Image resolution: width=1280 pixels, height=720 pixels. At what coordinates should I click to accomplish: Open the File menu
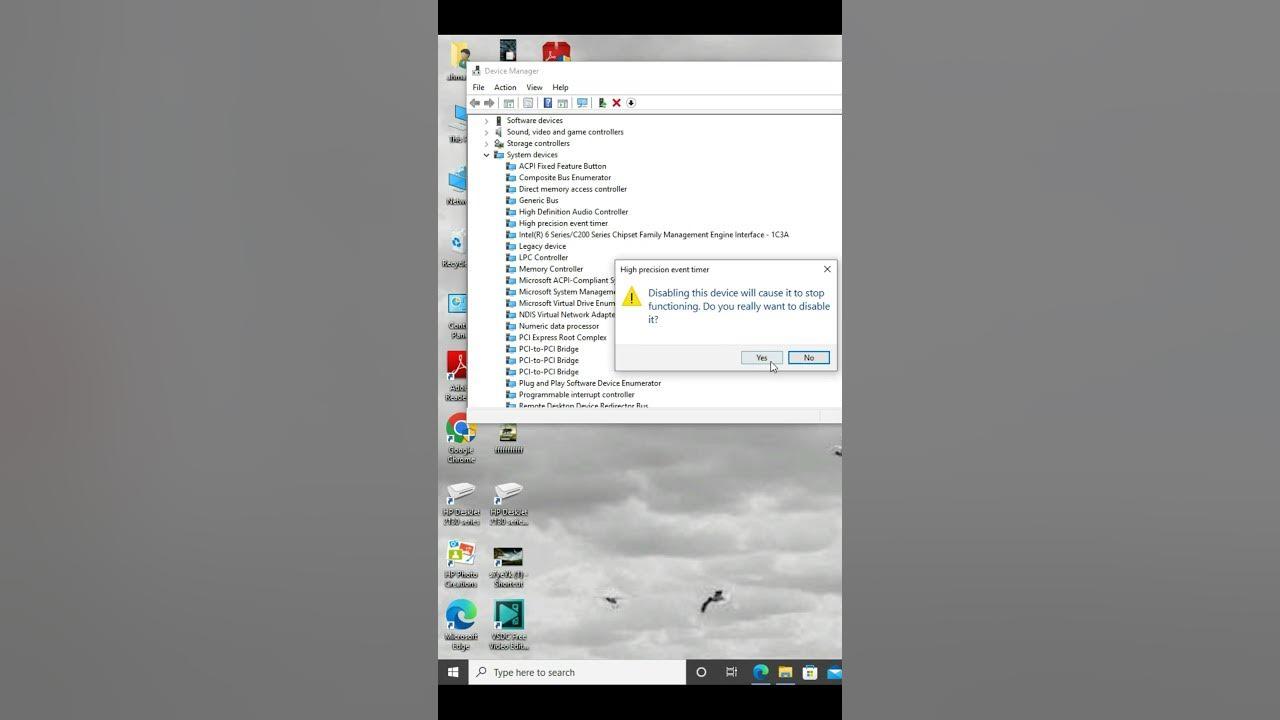tap(478, 88)
